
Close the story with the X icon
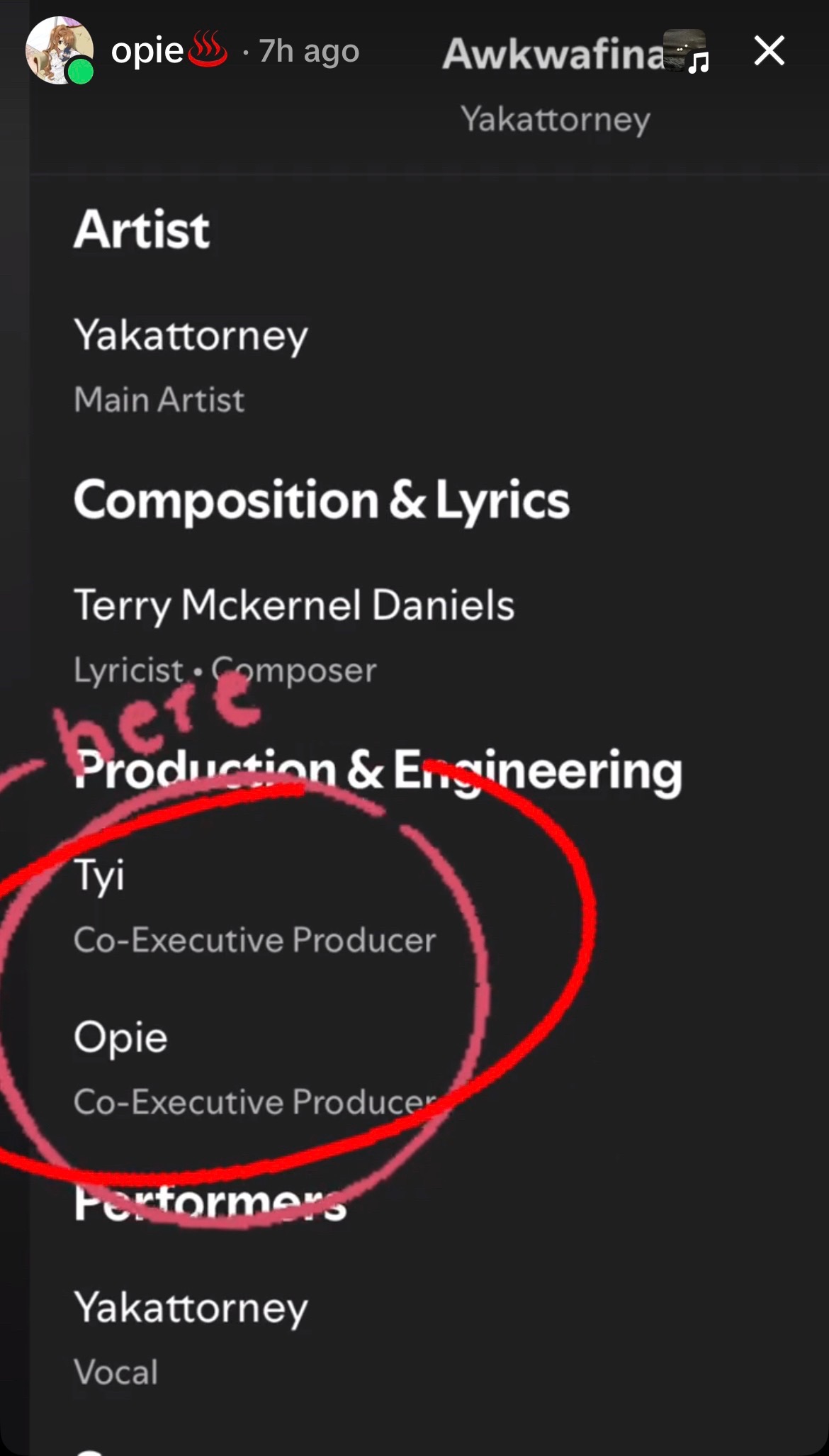coord(769,51)
